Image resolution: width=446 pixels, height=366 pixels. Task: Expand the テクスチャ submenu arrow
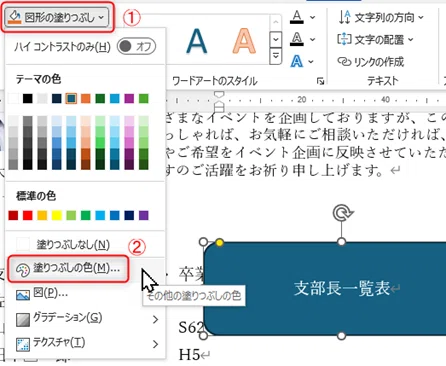155,344
